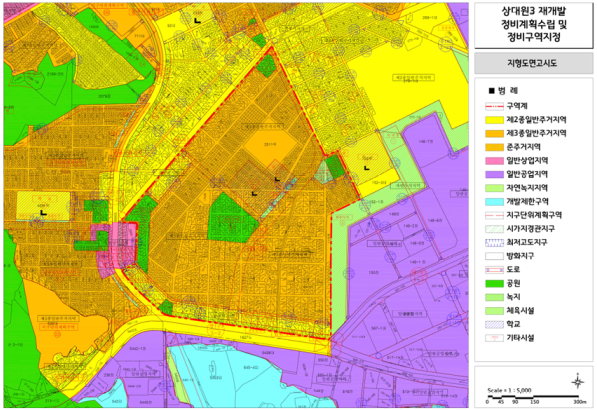This screenshot has width=597, height=410.
Task: Click the 학교 hatched legend symbol
Action: click(x=494, y=325)
